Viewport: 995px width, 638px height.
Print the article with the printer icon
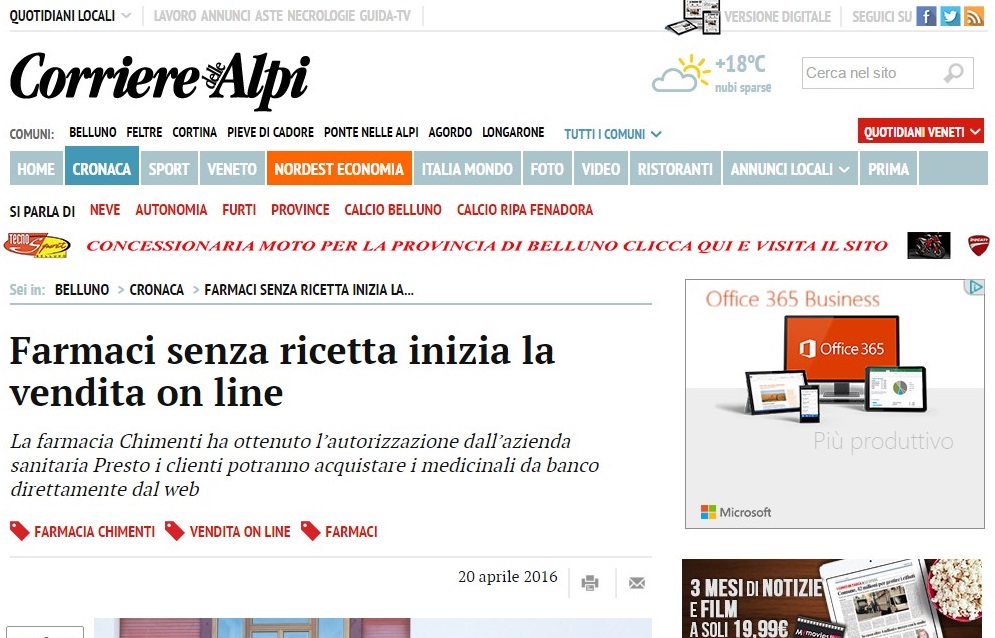coord(590,582)
